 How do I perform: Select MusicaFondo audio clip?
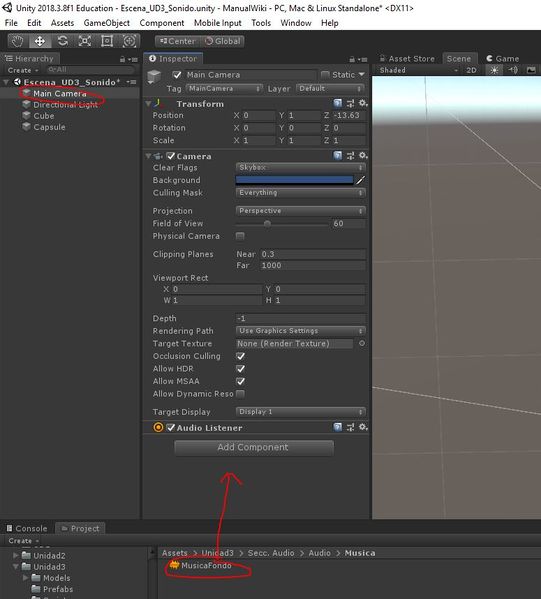[x=201, y=565]
